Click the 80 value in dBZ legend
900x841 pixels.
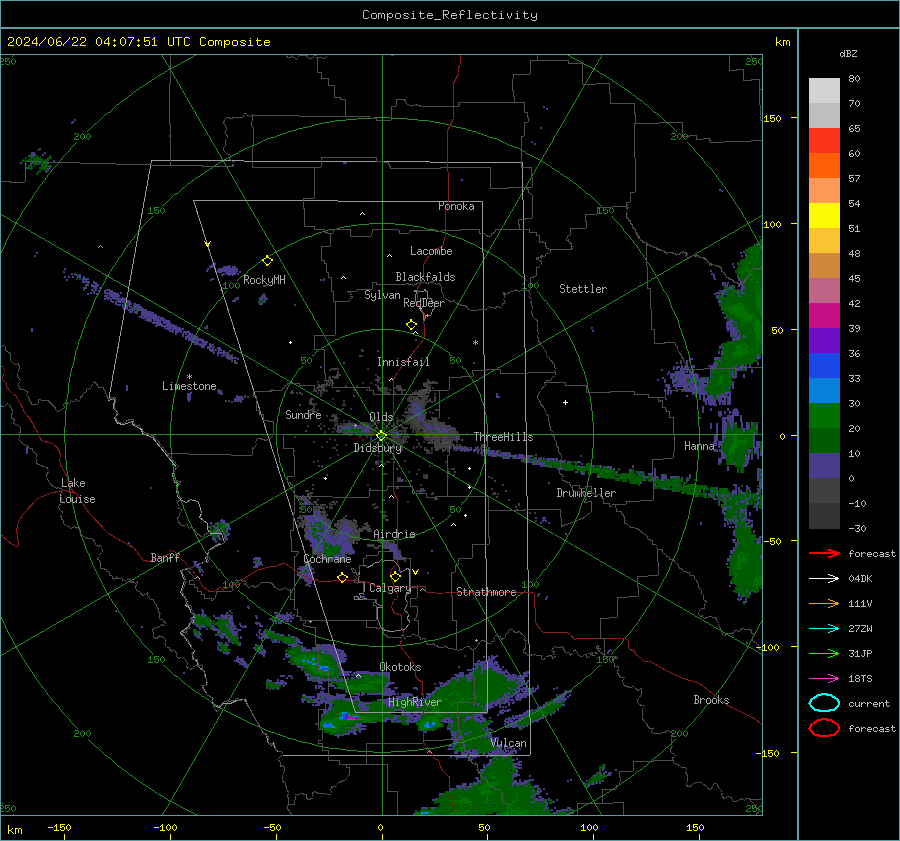click(x=854, y=78)
